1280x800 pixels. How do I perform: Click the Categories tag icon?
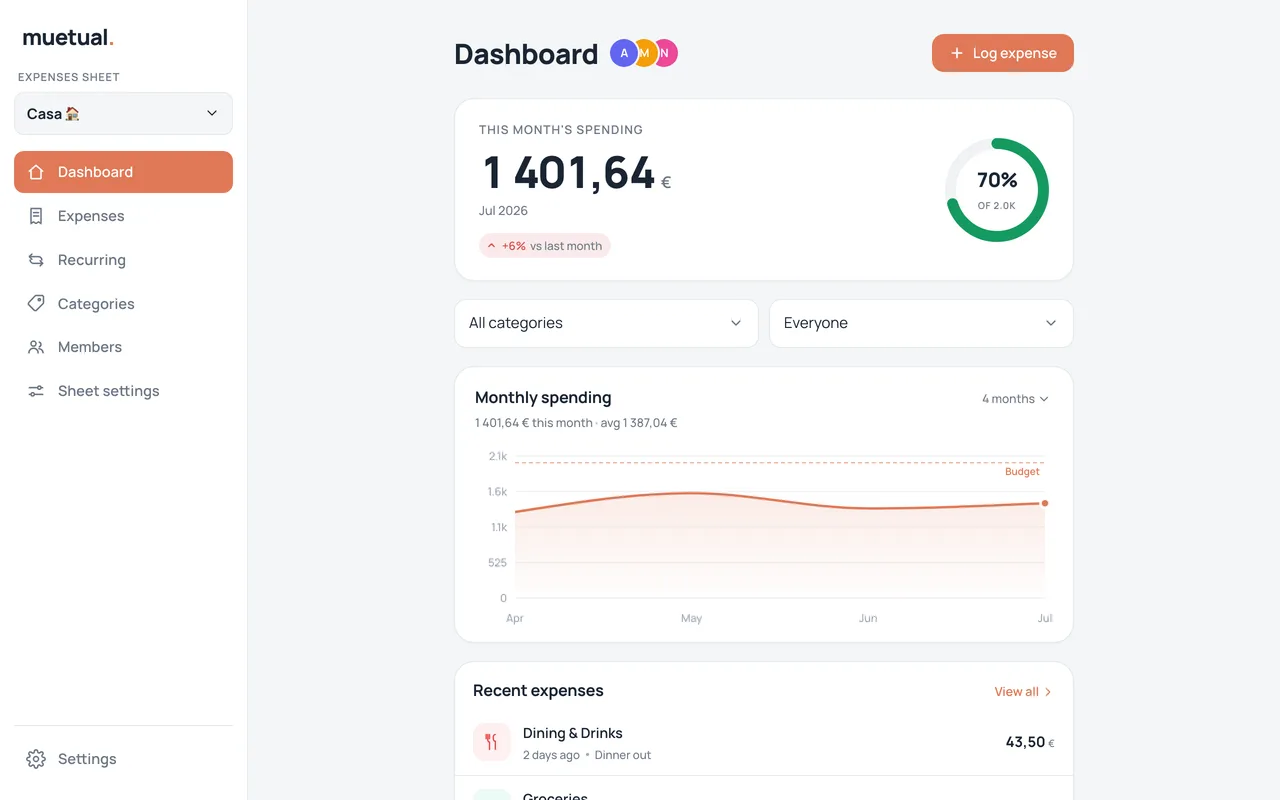(36, 303)
